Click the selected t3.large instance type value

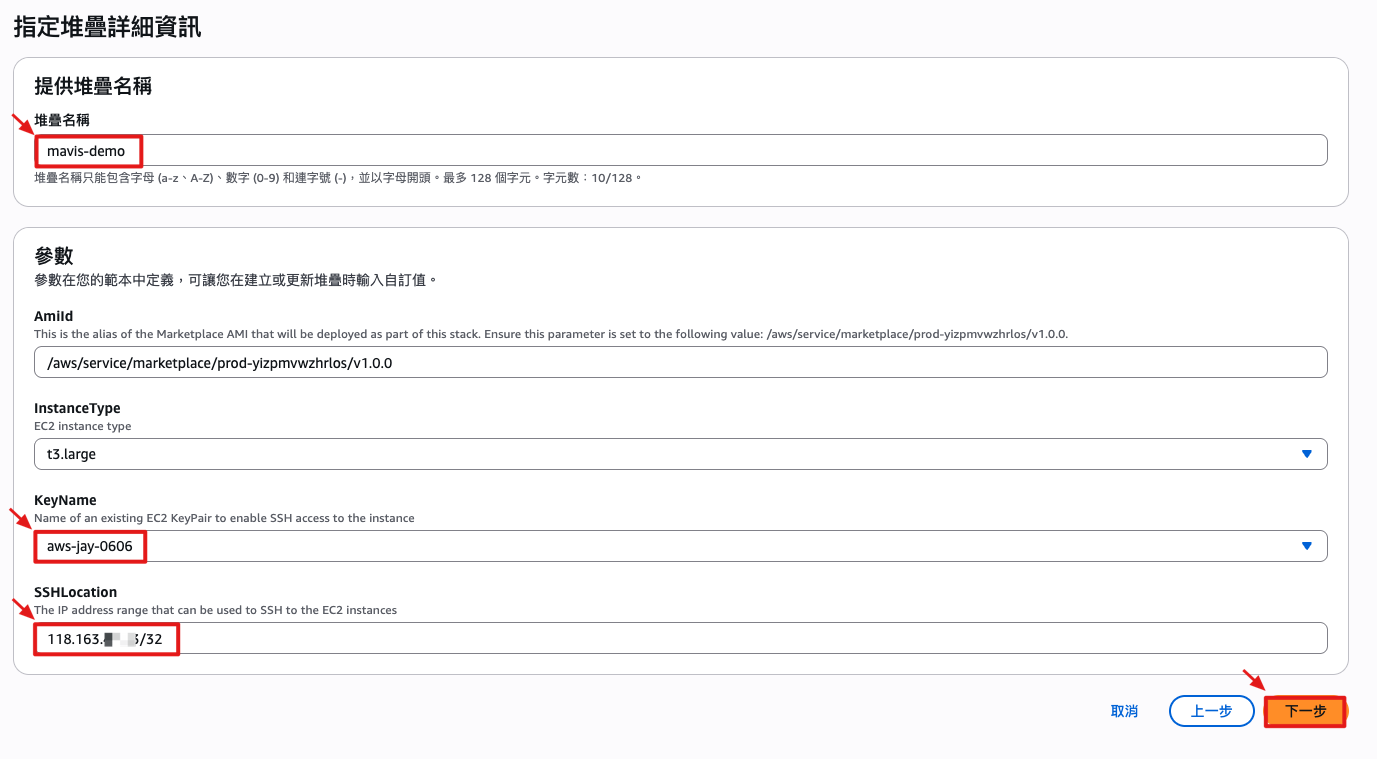coord(72,454)
